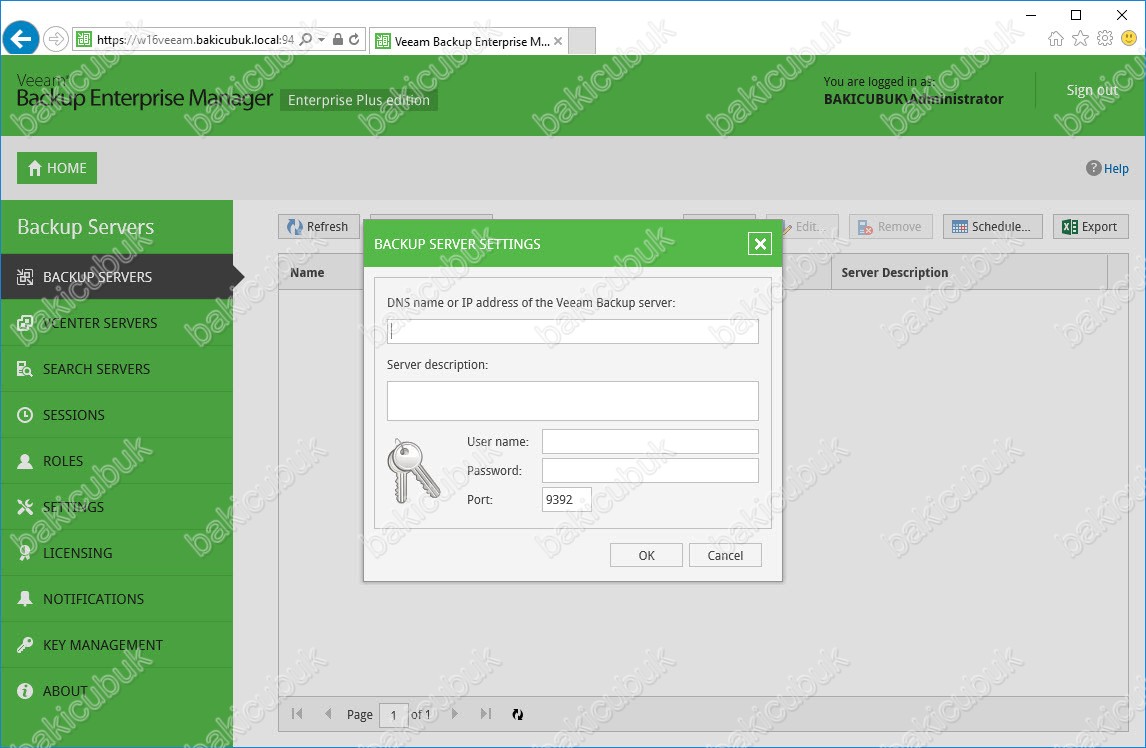Open the browser tools gear icon

coord(1104,38)
